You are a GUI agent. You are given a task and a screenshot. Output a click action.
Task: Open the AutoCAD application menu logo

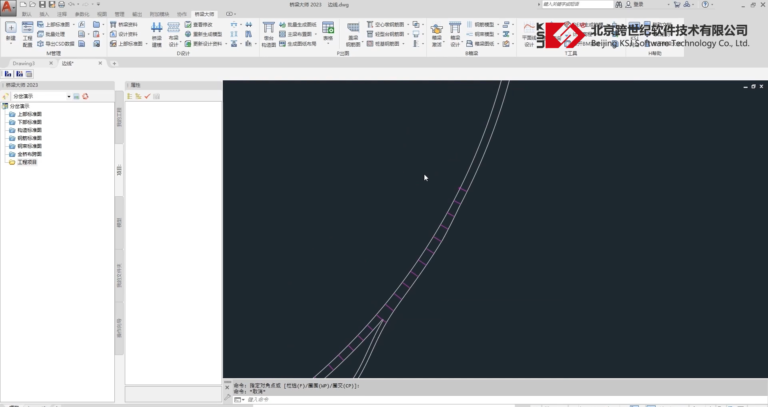8,7
